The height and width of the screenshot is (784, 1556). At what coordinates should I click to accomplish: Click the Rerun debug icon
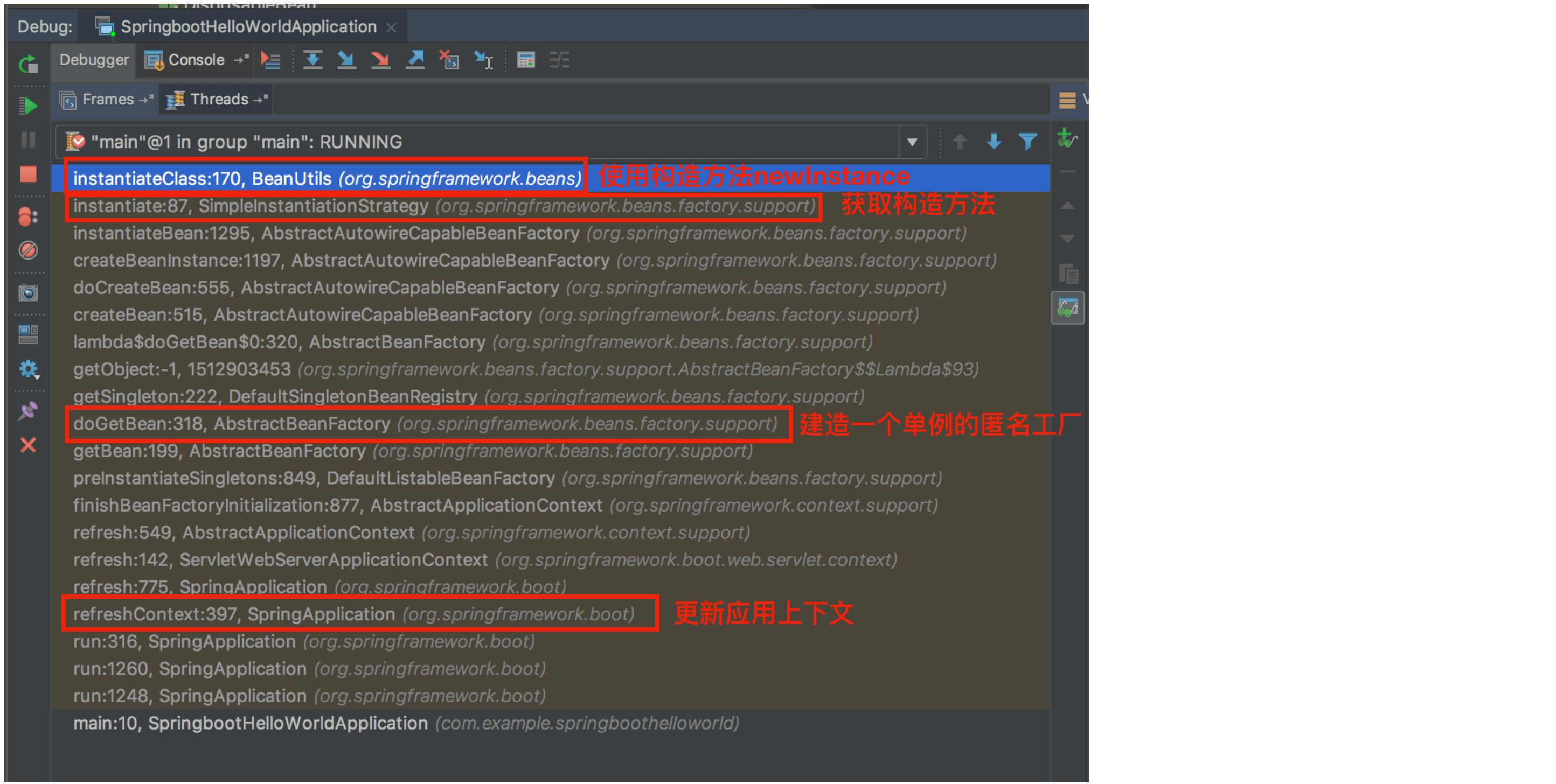pos(28,64)
